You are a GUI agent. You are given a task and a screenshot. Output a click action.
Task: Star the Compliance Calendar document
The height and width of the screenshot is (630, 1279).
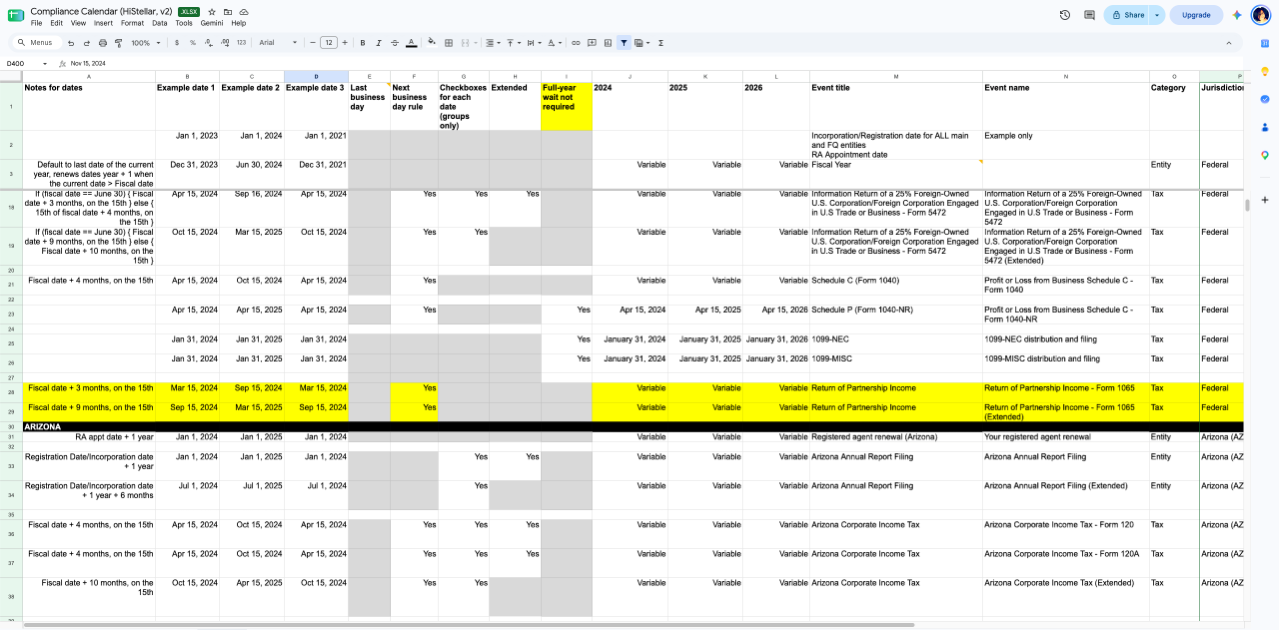click(212, 12)
